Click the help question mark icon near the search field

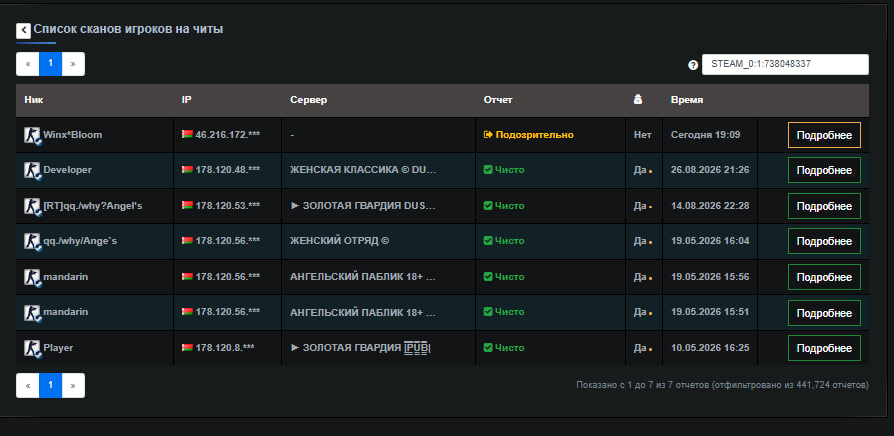(x=693, y=65)
